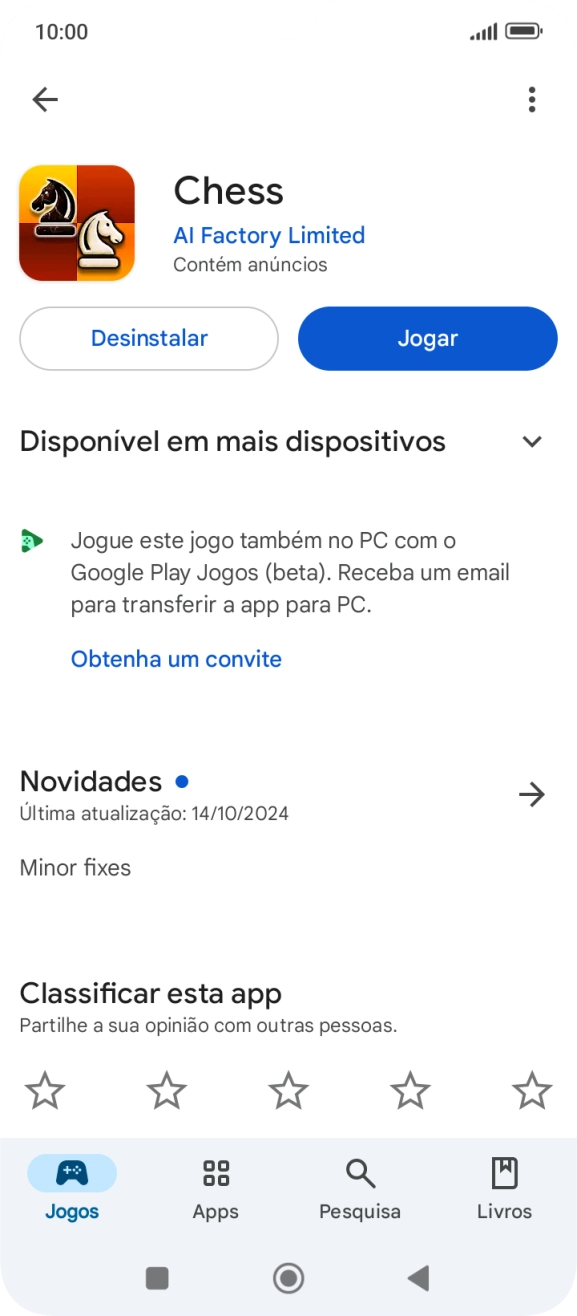
Task: Expand the notification chevron near dispositivos heading
Action: click(532, 441)
